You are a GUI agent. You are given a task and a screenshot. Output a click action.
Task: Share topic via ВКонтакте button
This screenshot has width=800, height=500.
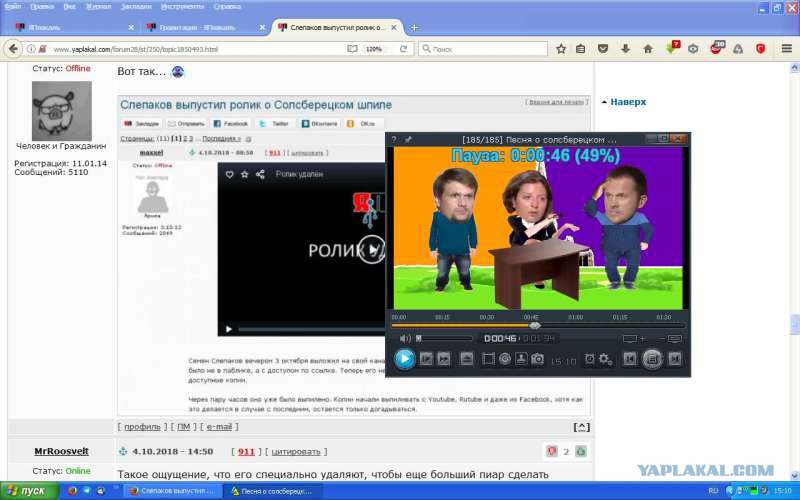click(319, 123)
